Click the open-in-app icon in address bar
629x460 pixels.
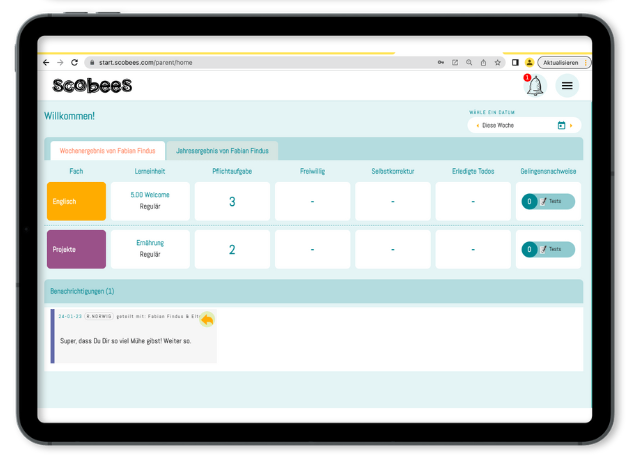tap(455, 63)
